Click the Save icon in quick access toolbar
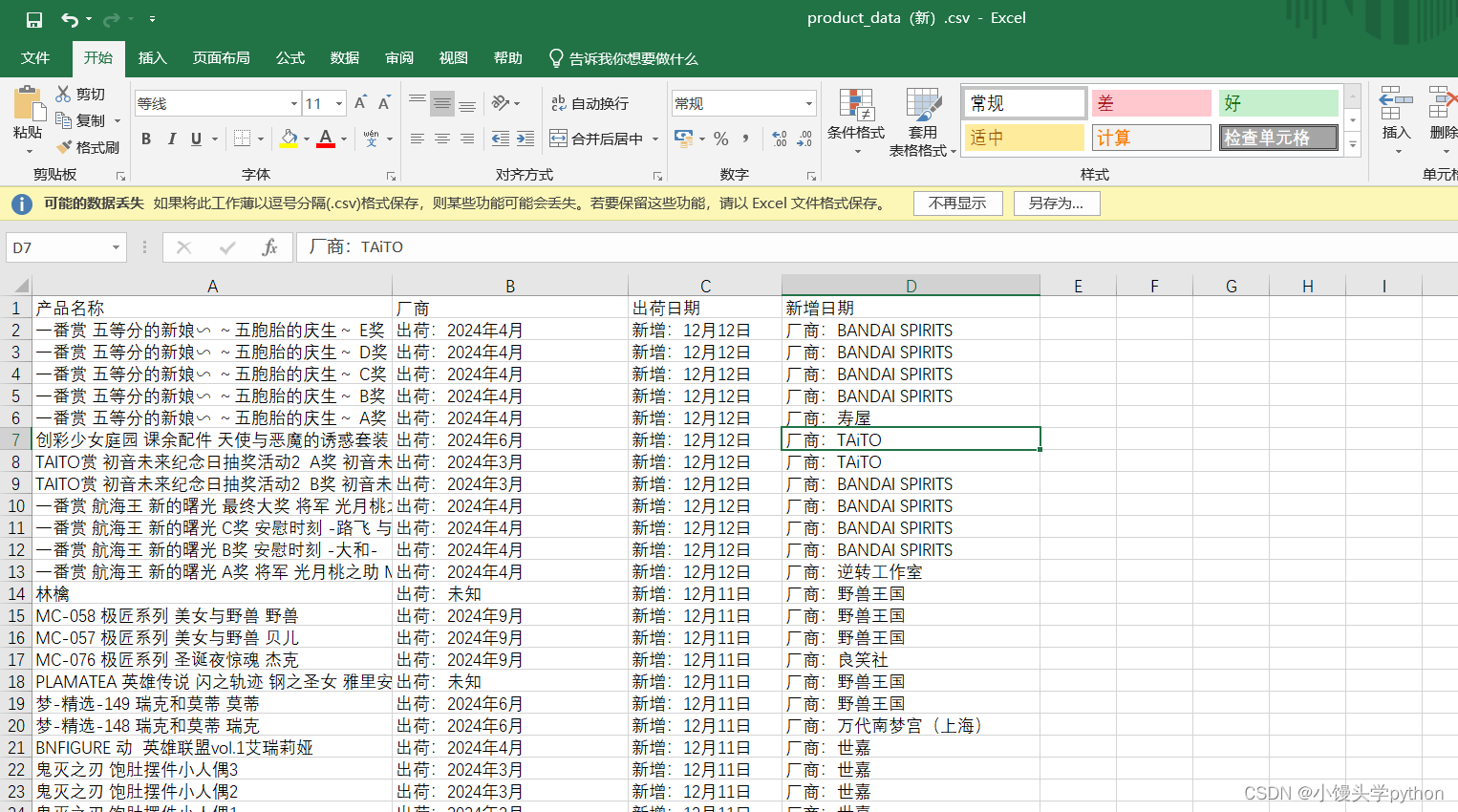The height and width of the screenshot is (812, 1458). click(x=34, y=19)
